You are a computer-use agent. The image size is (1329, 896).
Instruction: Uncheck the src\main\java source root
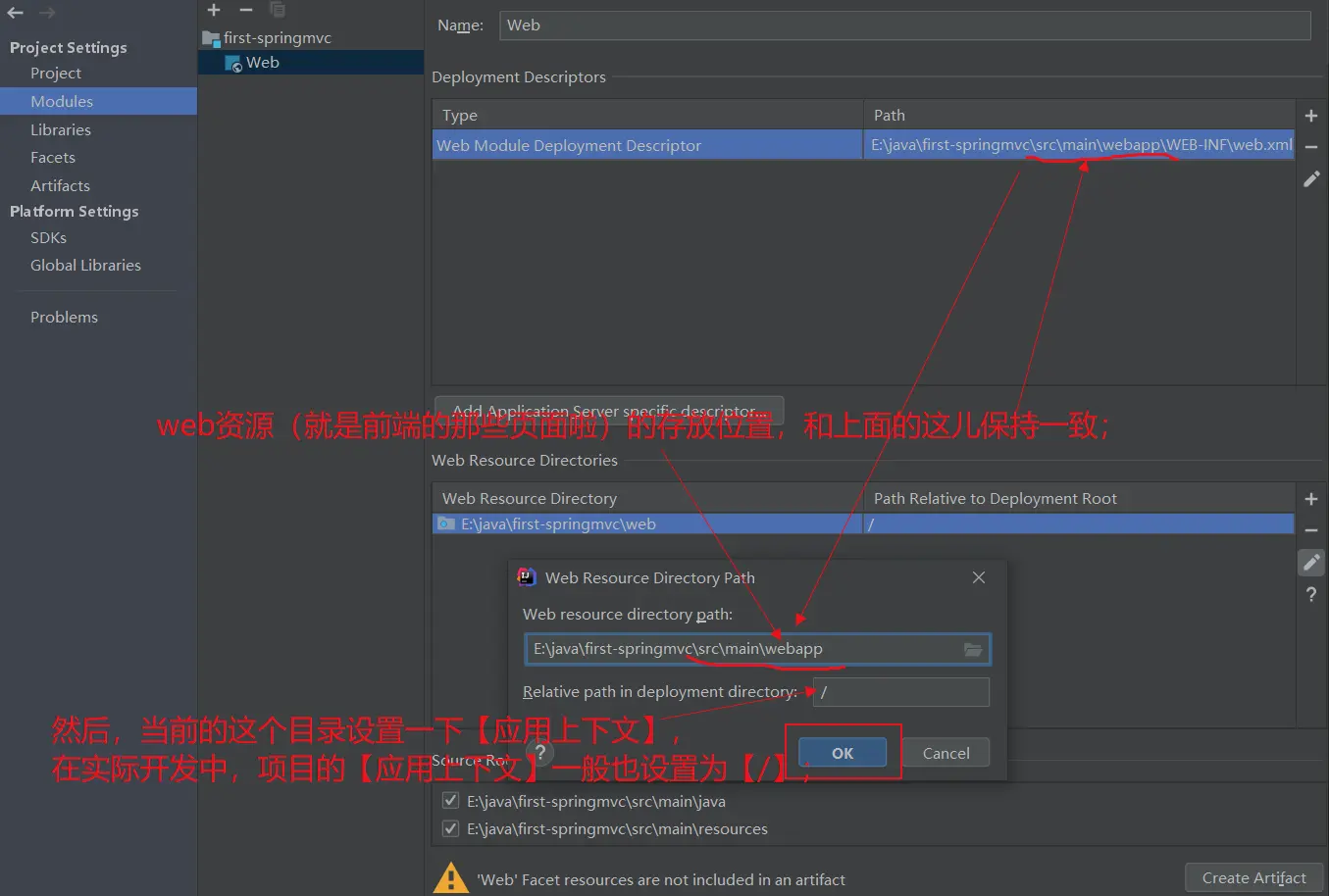(x=451, y=801)
